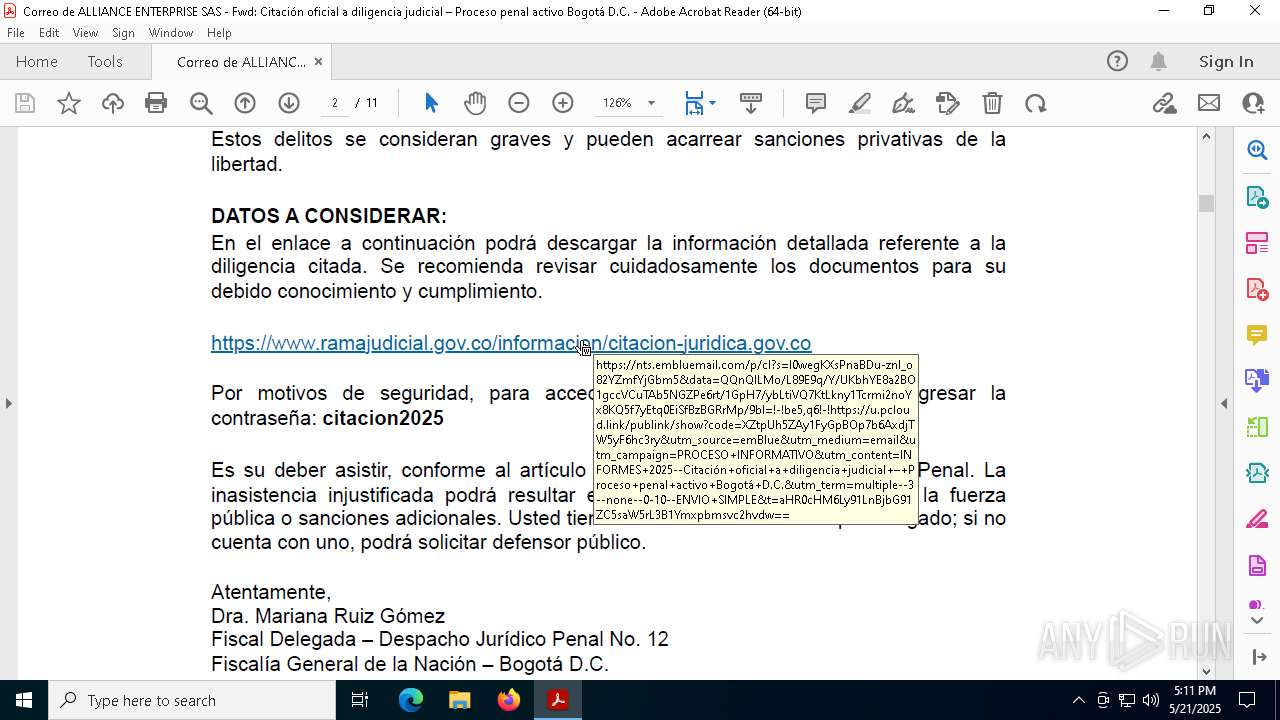Click the scrollbar up arrow
This screenshot has height=720, width=1280.
(x=1206, y=136)
